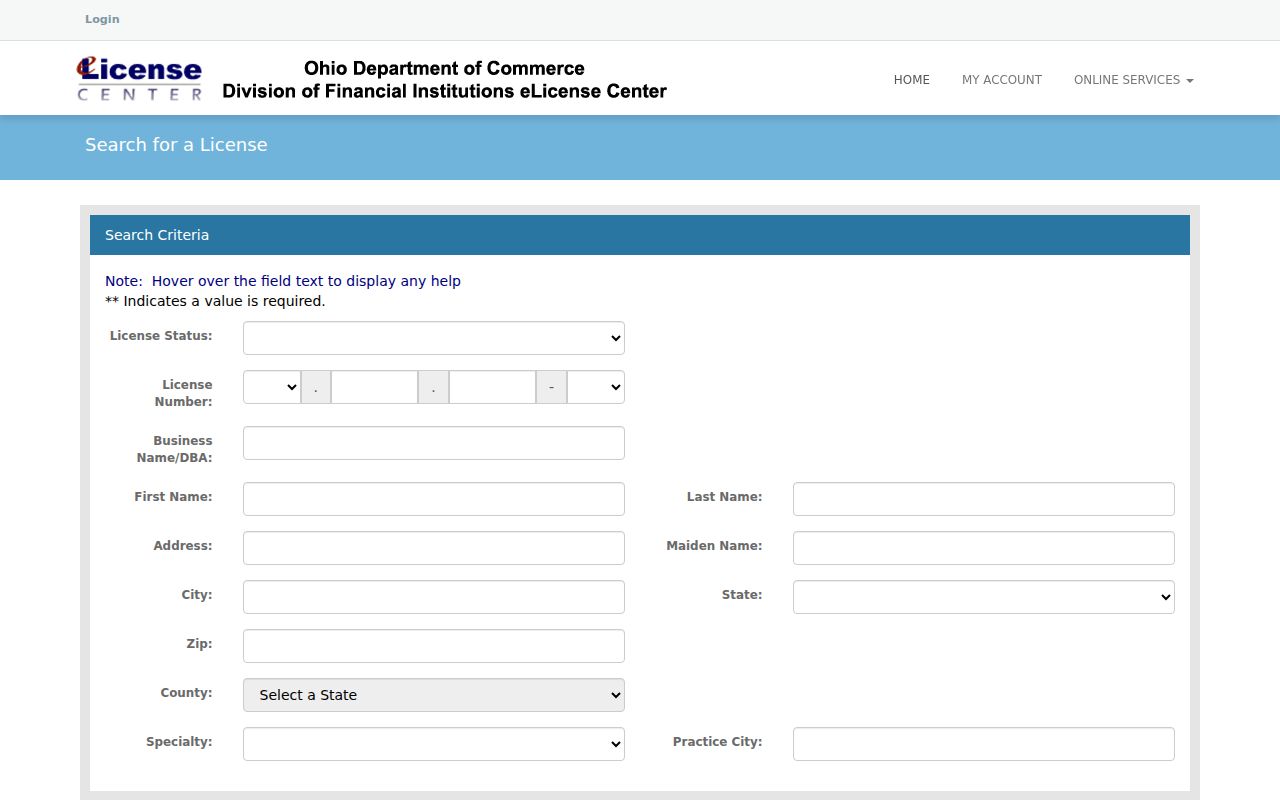
Task: Open the License Number suffix dropdown
Action: [596, 387]
